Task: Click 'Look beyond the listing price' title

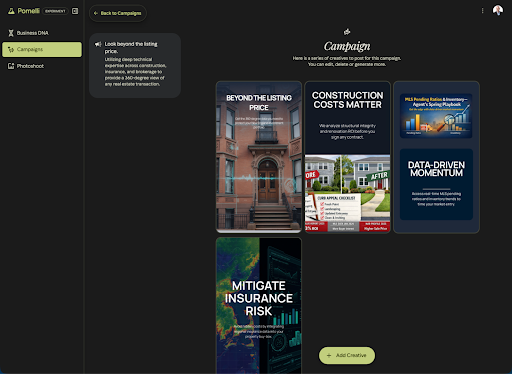Action: [x=131, y=47]
